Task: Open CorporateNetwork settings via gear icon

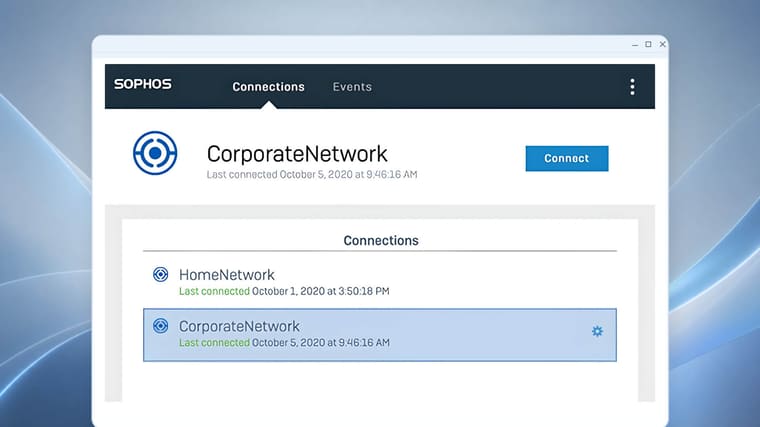Action: pos(597,331)
